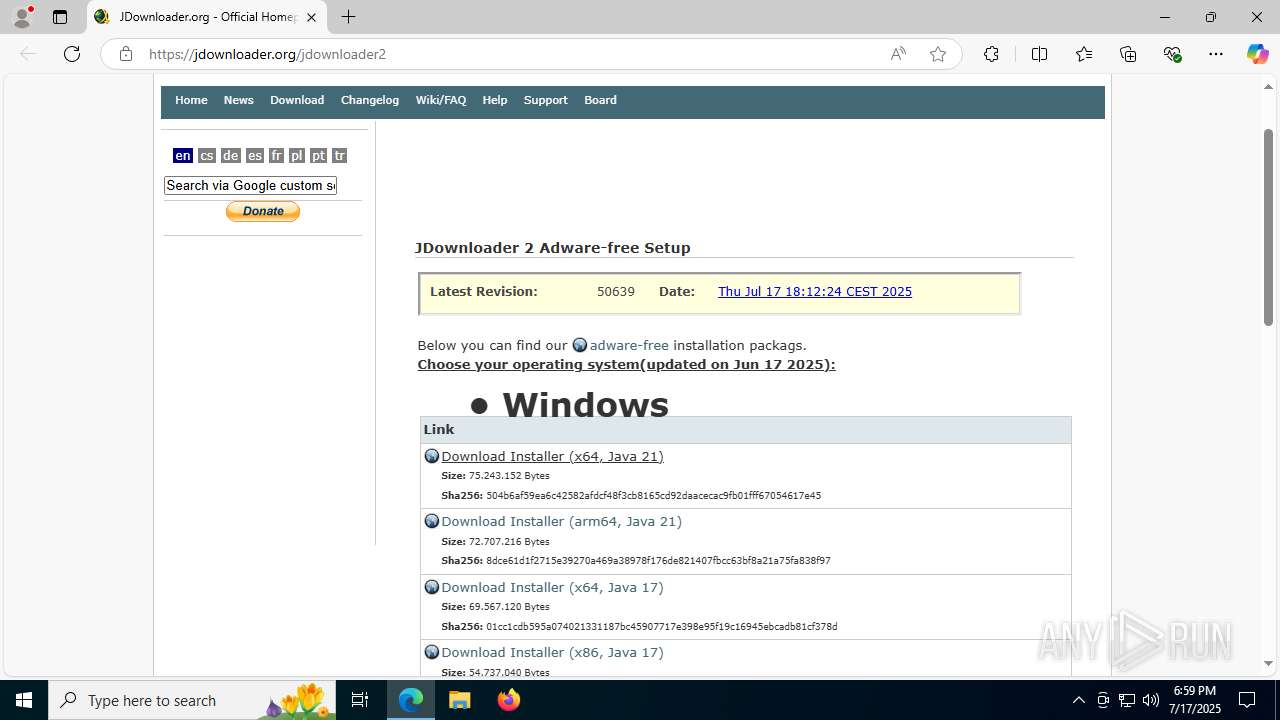1280x720 pixels.
Task: Open Firefox from taskbar
Action: 509,700
